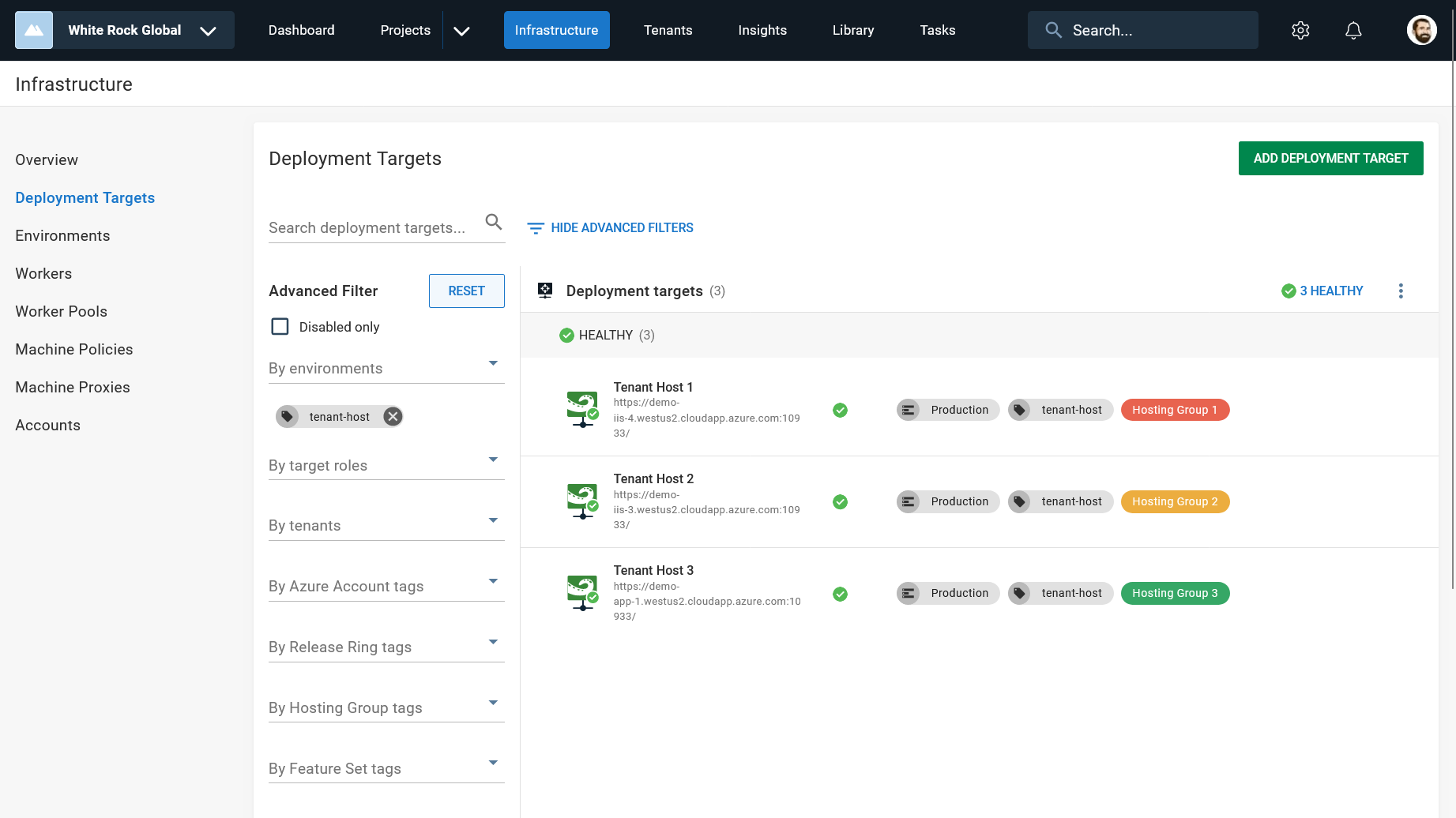Click the Tenant Host 3 machine icon

click(582, 592)
